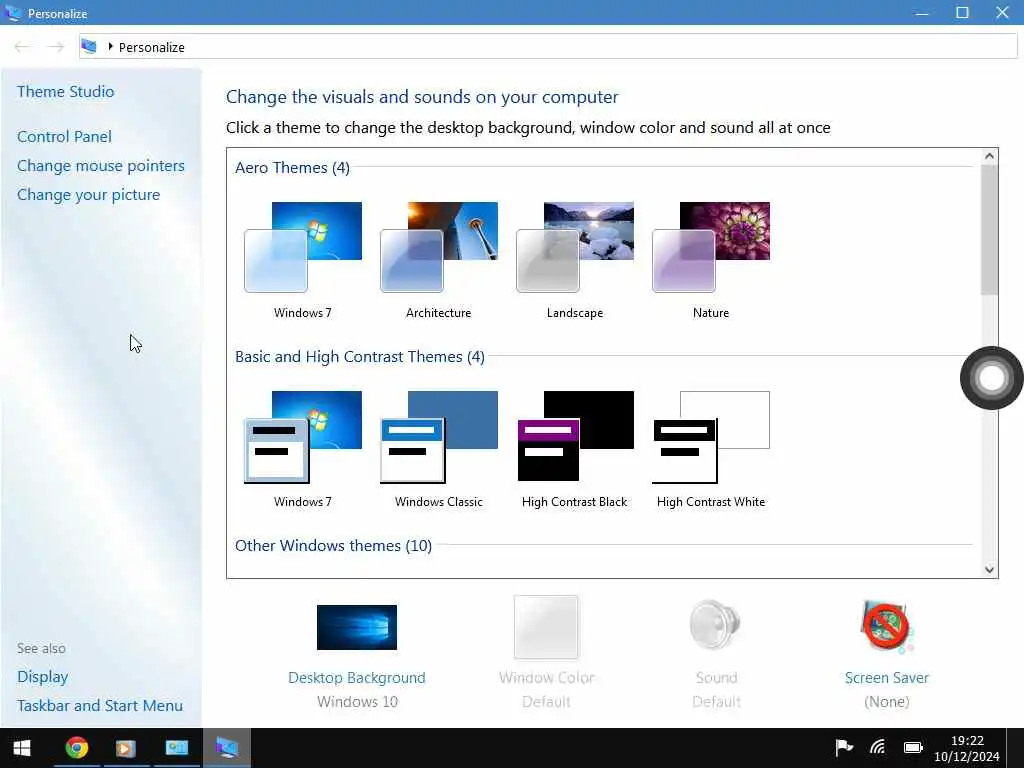The image size is (1024, 768).
Task: Go forward with the forward arrow
Action: [x=56, y=46]
